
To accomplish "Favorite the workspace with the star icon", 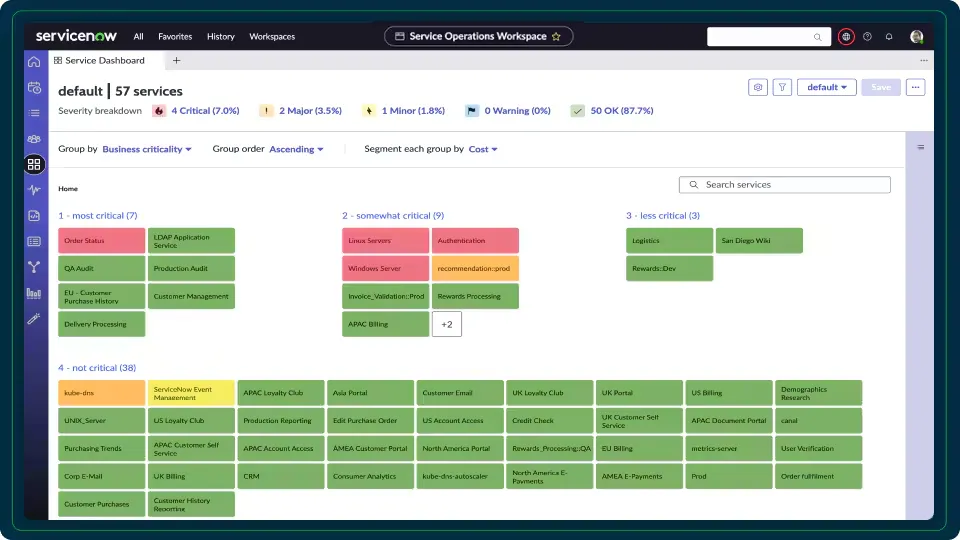I will click(x=556, y=36).
